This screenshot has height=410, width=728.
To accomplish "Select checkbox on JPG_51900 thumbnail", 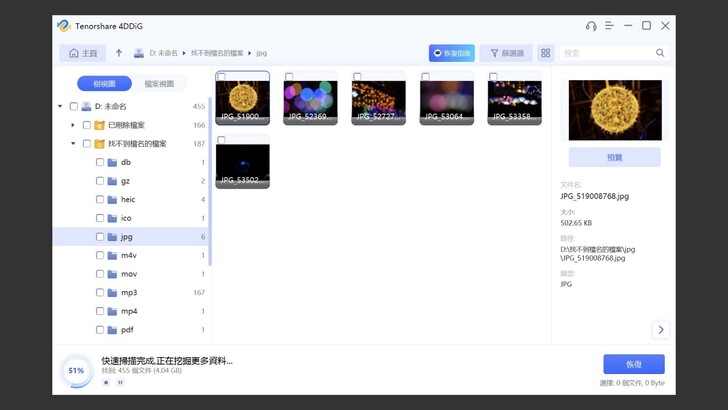I will pyautogui.click(x=221, y=76).
